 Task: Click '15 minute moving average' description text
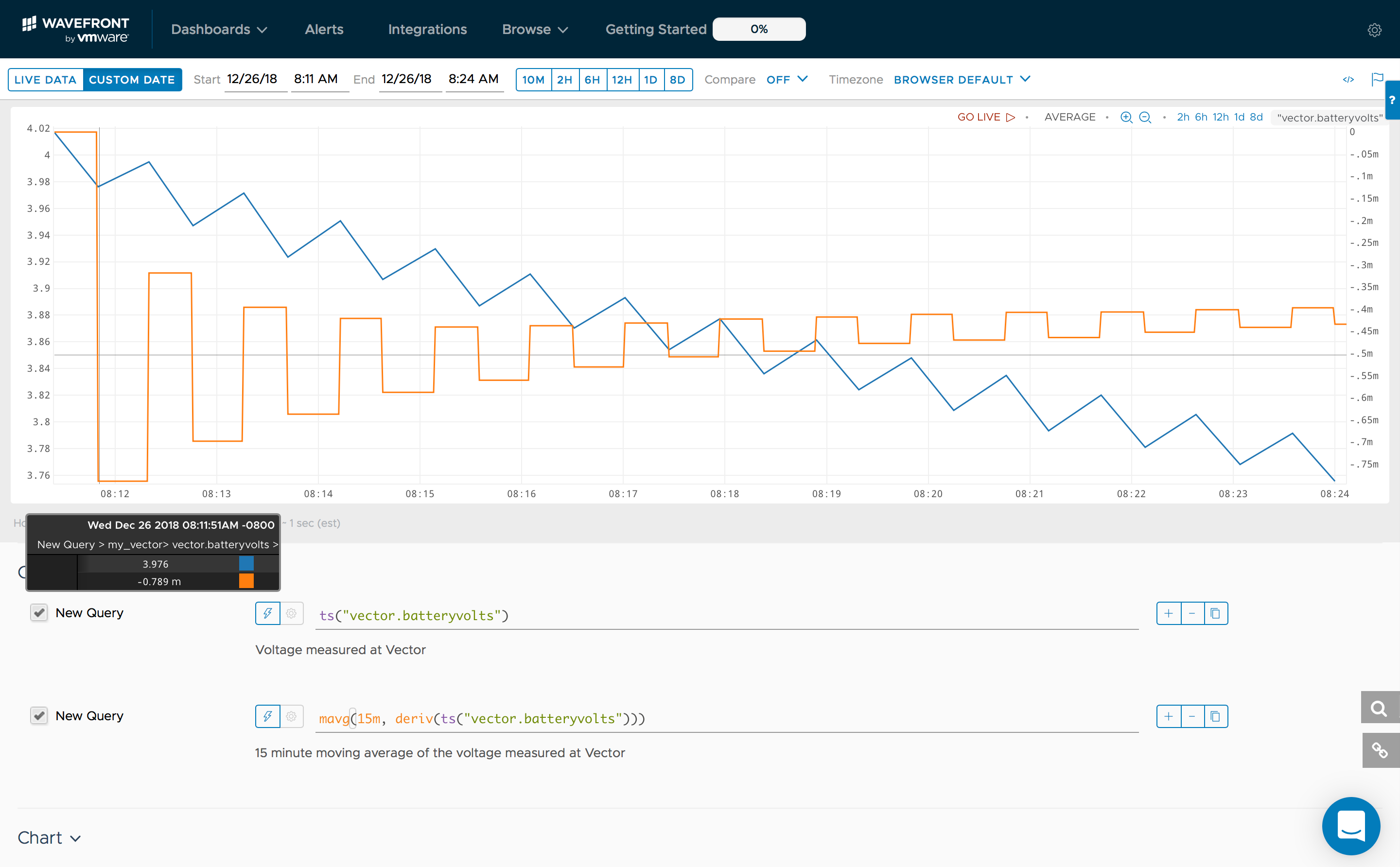click(440, 753)
